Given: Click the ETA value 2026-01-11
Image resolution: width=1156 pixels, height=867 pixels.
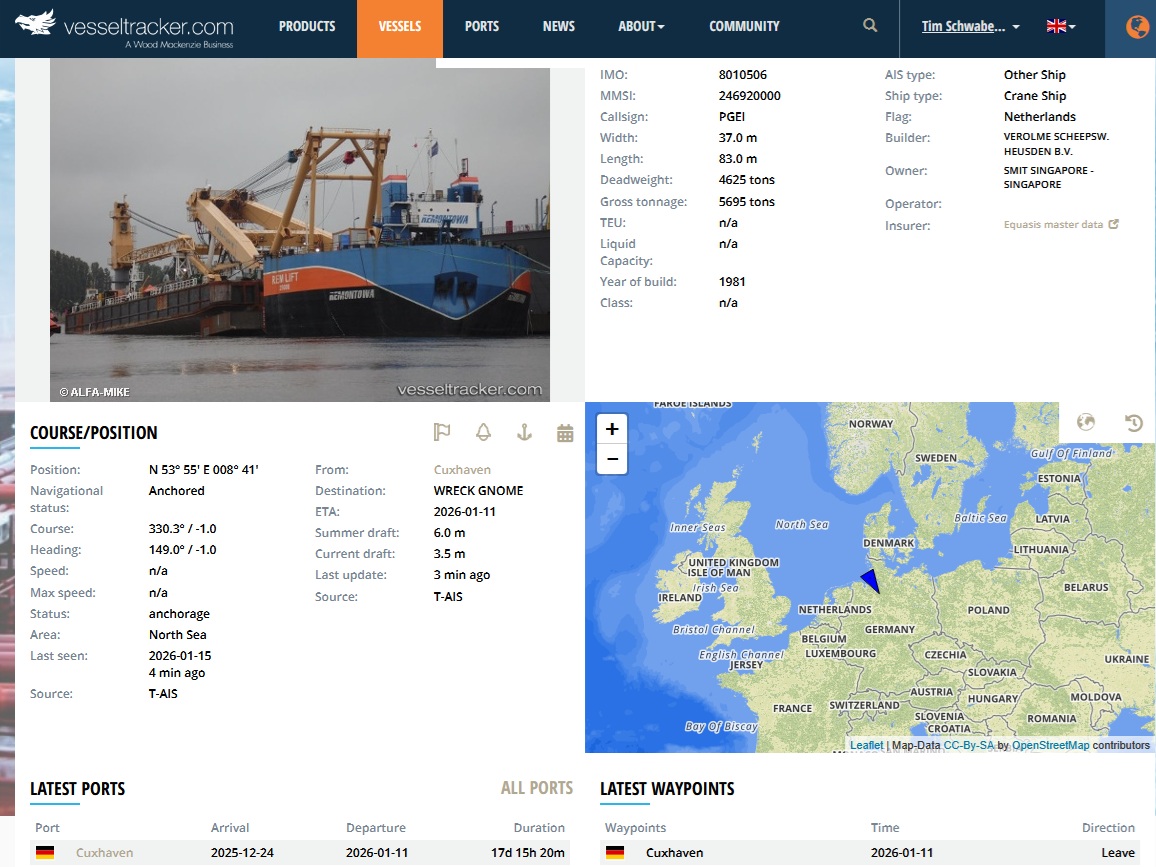Looking at the screenshot, I should [x=464, y=512].
